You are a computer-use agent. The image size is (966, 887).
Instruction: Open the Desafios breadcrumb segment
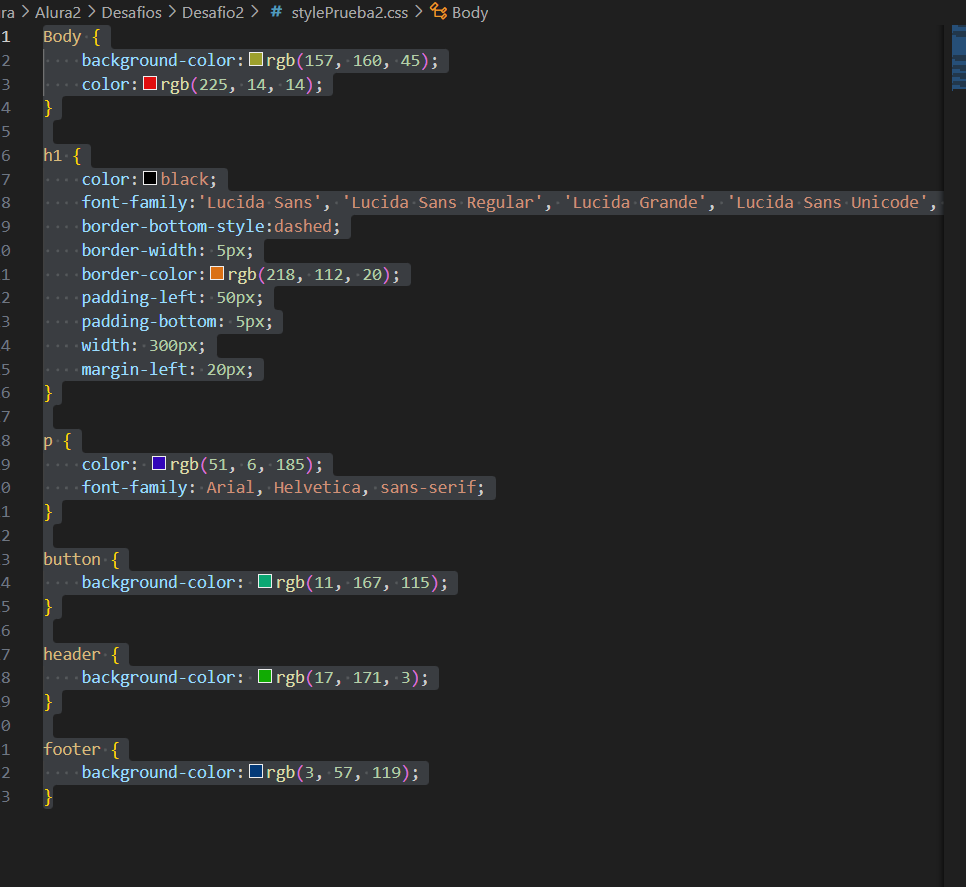[x=131, y=12]
